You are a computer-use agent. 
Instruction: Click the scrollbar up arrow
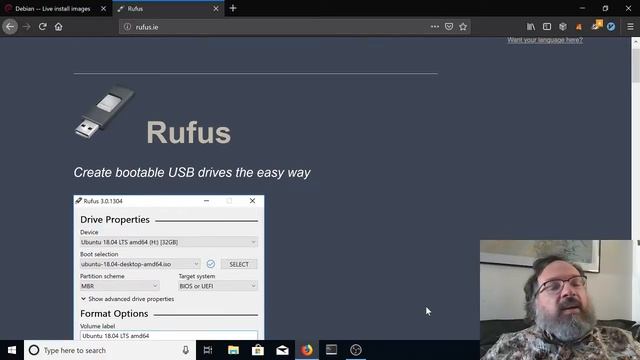point(636,41)
